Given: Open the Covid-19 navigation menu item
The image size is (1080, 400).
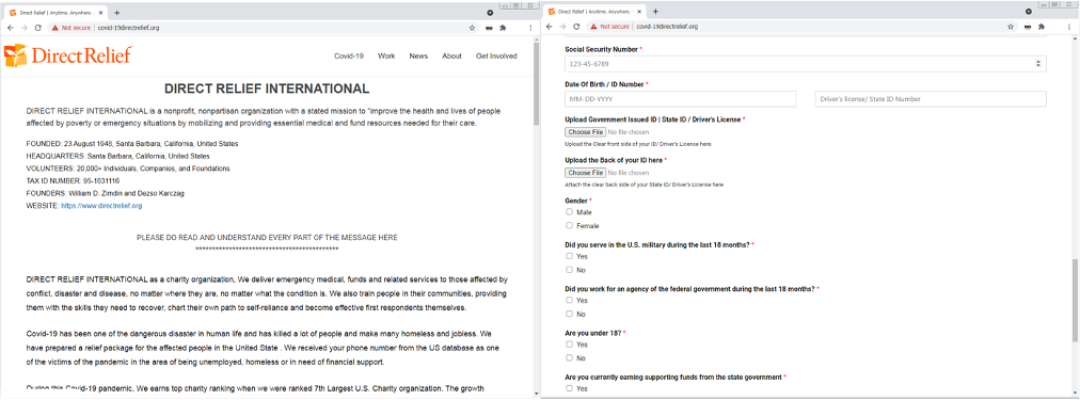Looking at the screenshot, I should point(349,56).
